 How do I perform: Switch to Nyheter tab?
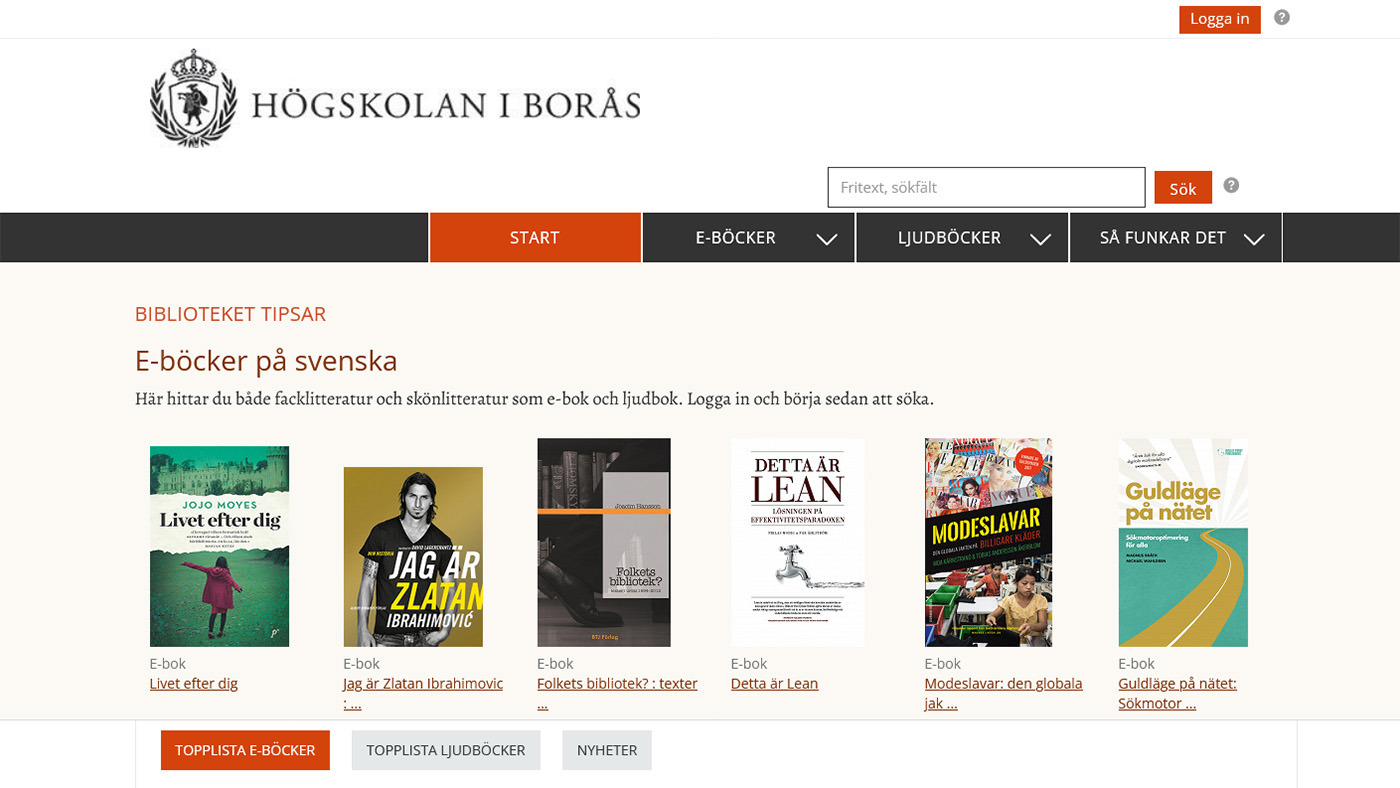pyautogui.click(x=607, y=750)
